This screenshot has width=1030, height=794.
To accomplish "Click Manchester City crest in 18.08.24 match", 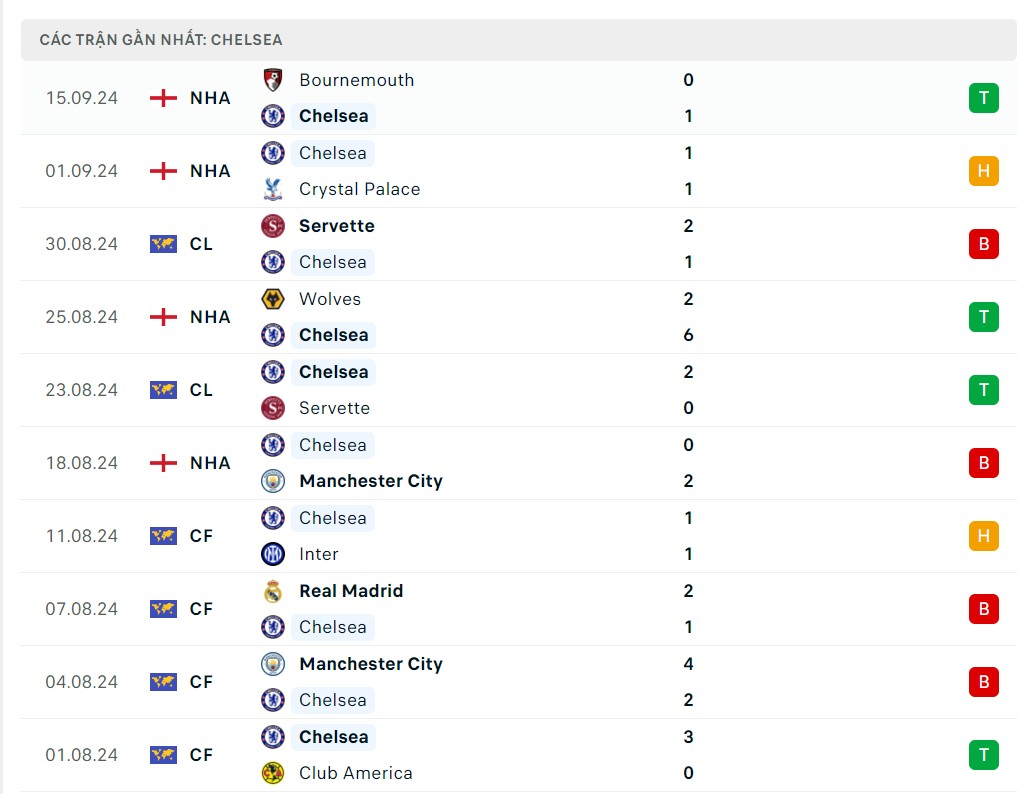I will (x=273, y=481).
